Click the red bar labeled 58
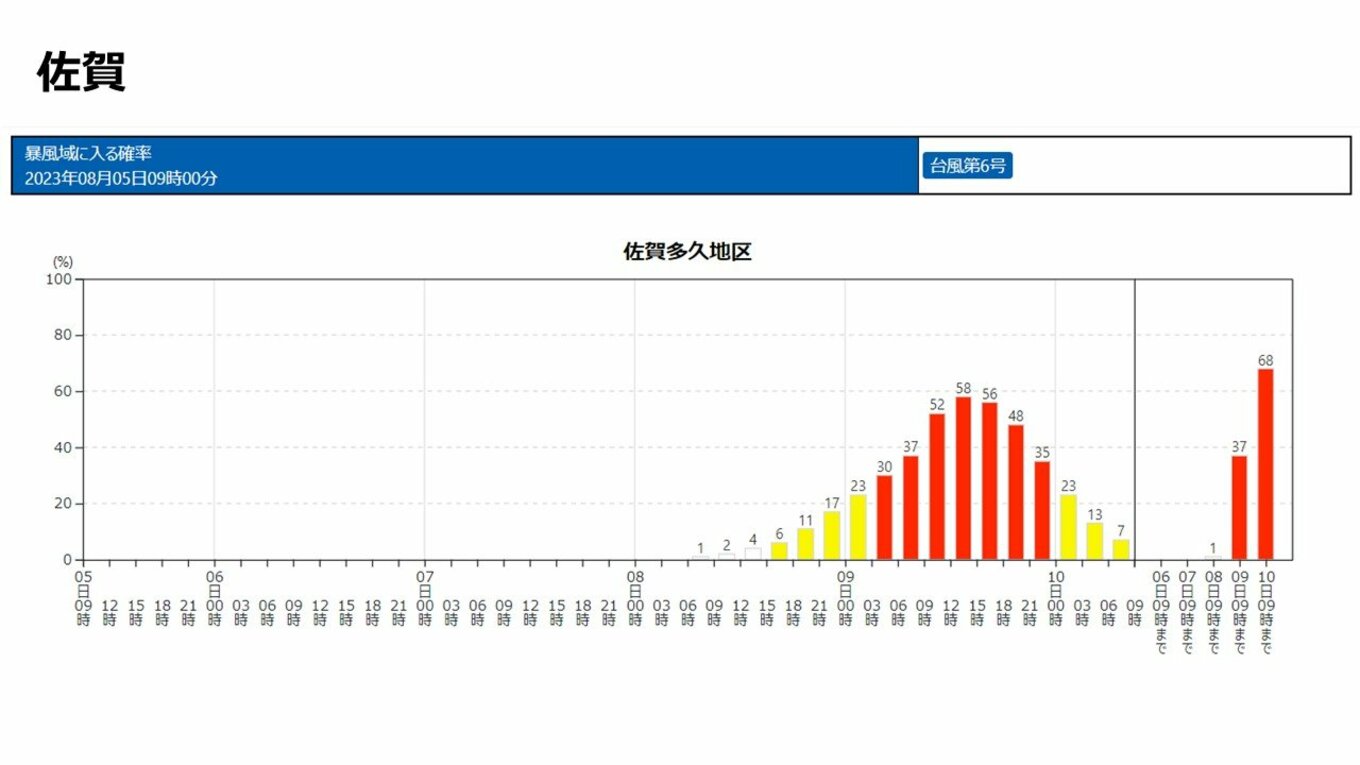 coord(963,478)
